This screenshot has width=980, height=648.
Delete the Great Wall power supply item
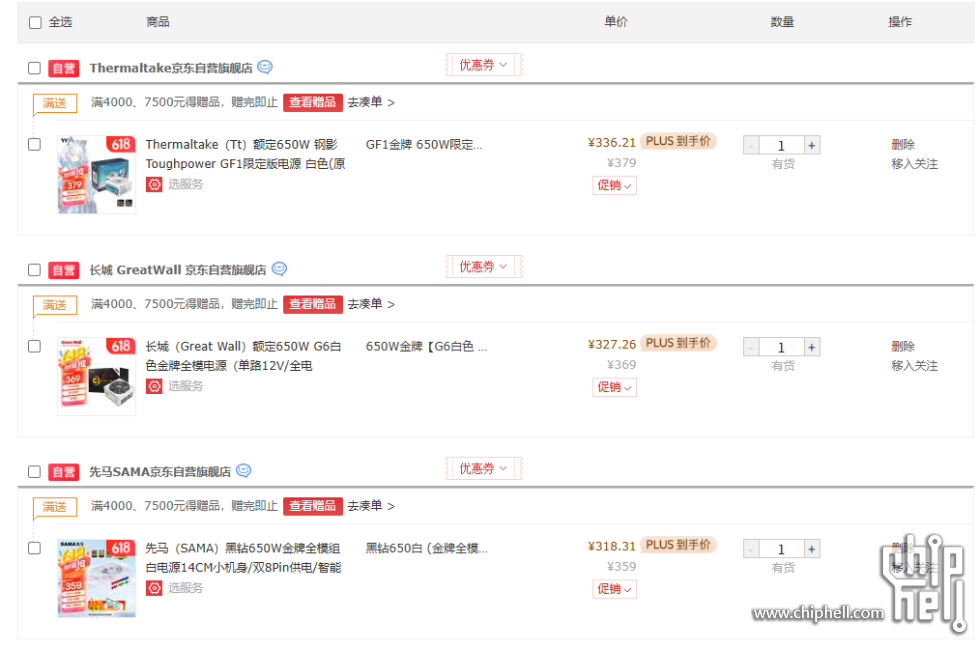(903, 346)
